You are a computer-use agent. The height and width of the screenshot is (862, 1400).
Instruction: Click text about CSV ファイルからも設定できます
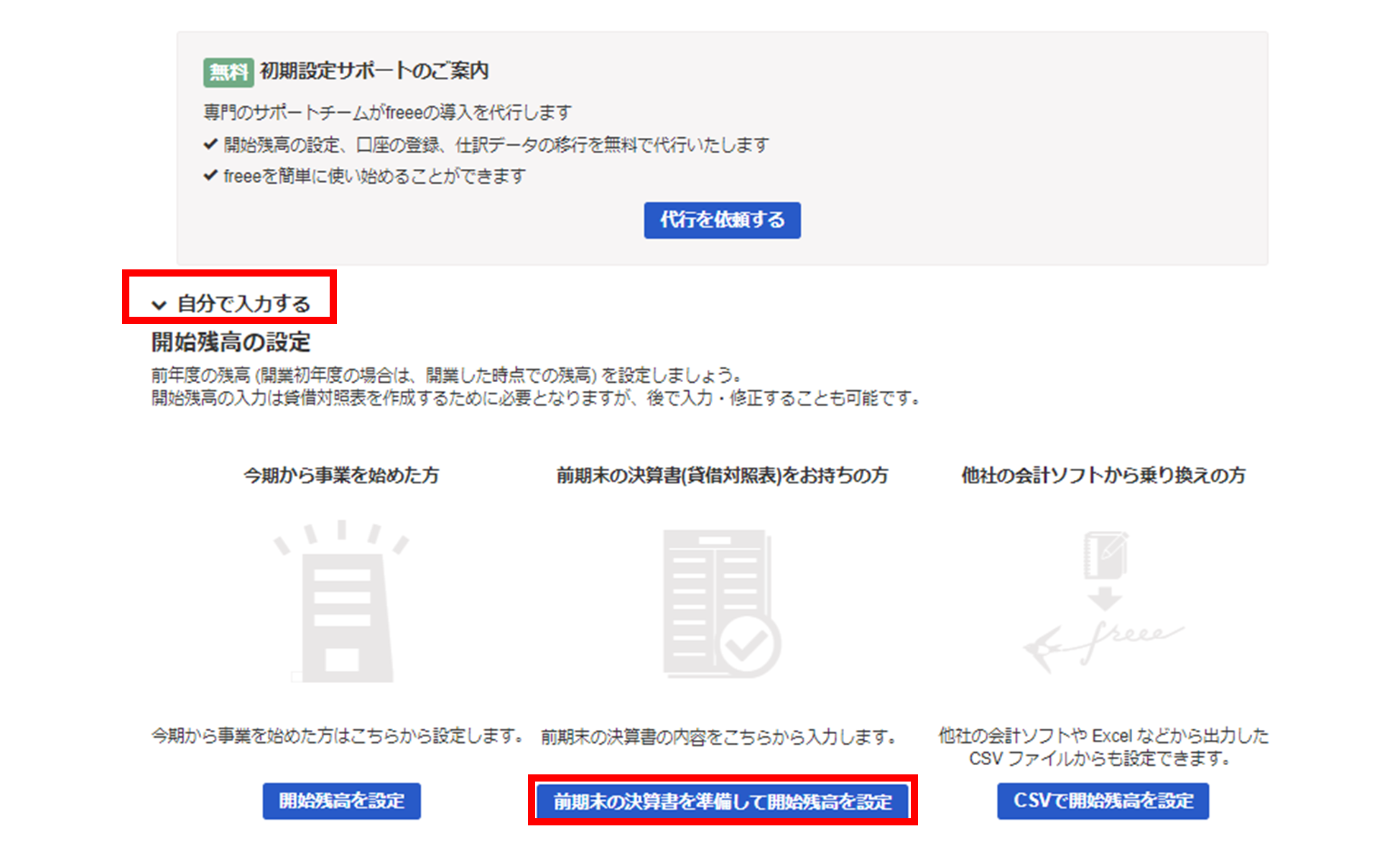pyautogui.click(x=1103, y=747)
